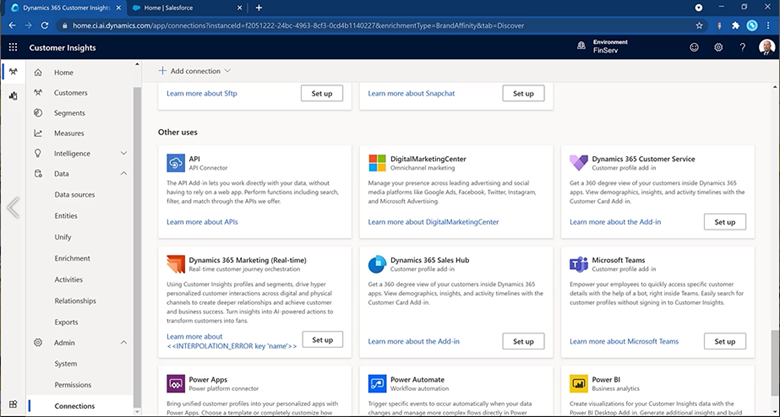Click the browser extensions puzzle icon

point(735,25)
